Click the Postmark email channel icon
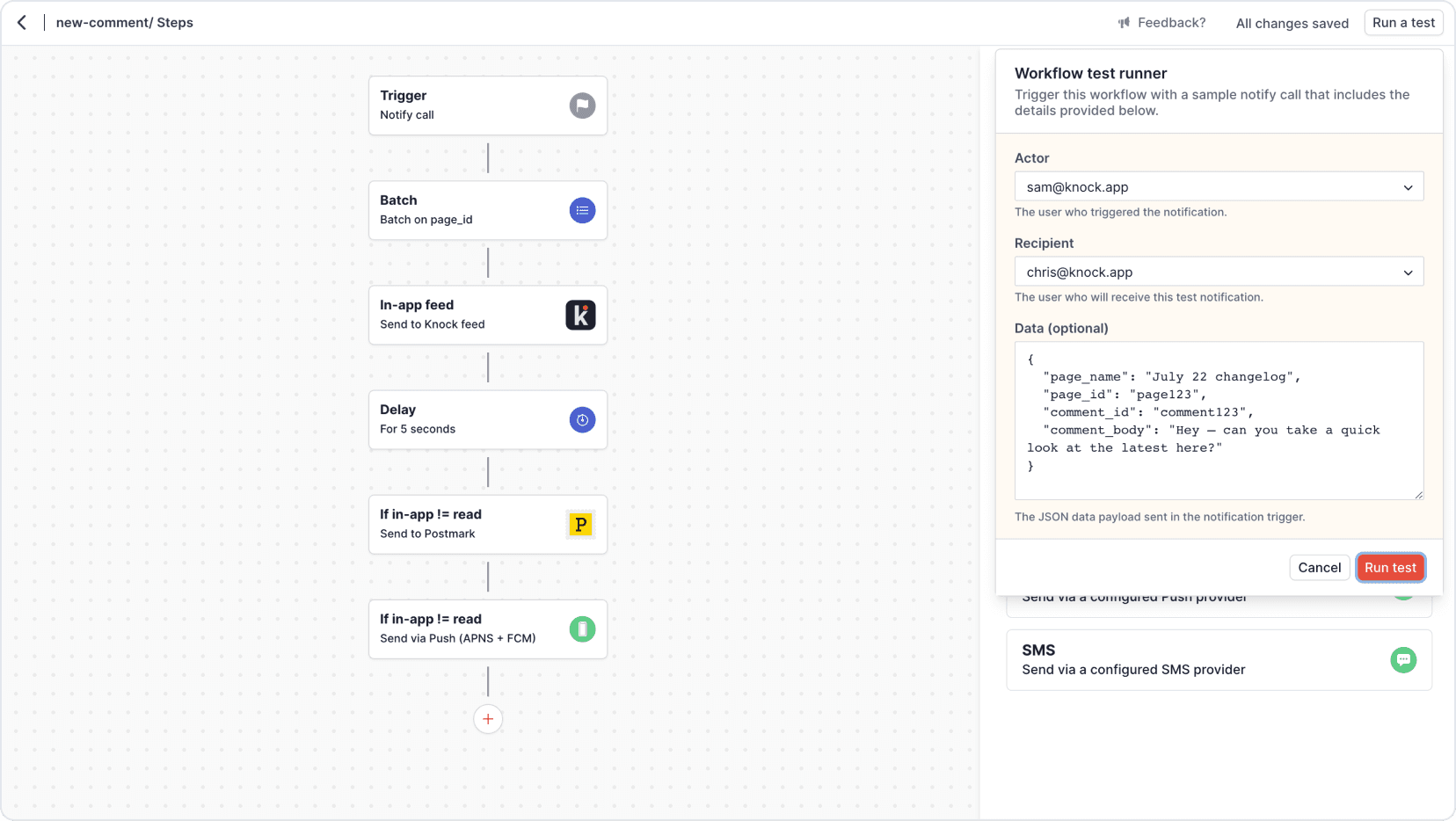The width and height of the screenshot is (1456, 821). click(x=580, y=525)
